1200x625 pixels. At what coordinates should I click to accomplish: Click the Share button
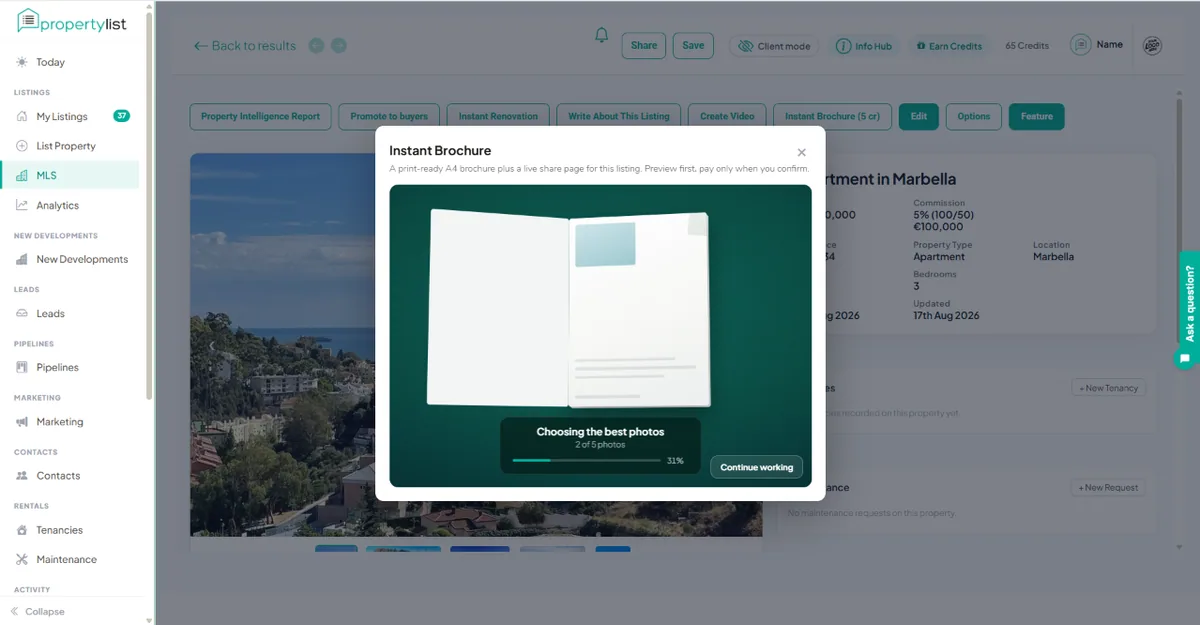(644, 45)
